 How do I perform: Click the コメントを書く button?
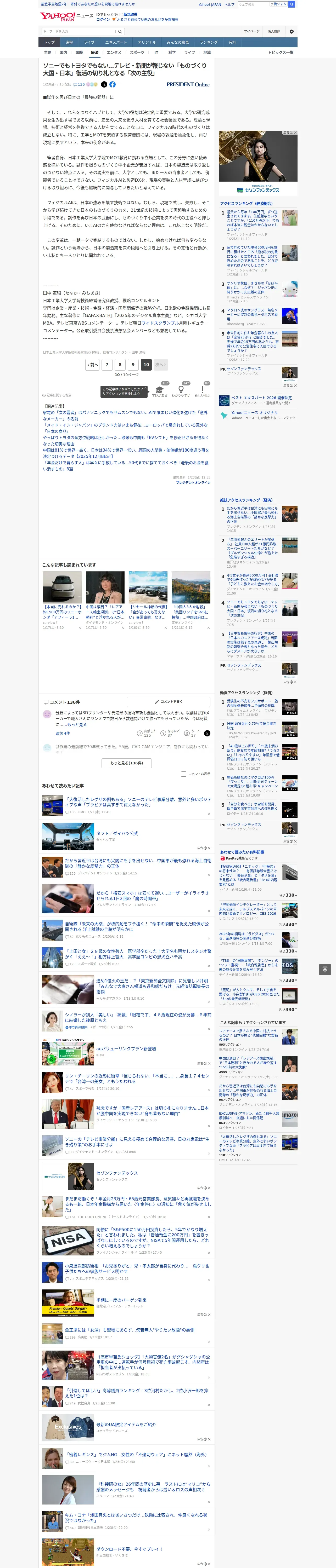(168, 702)
